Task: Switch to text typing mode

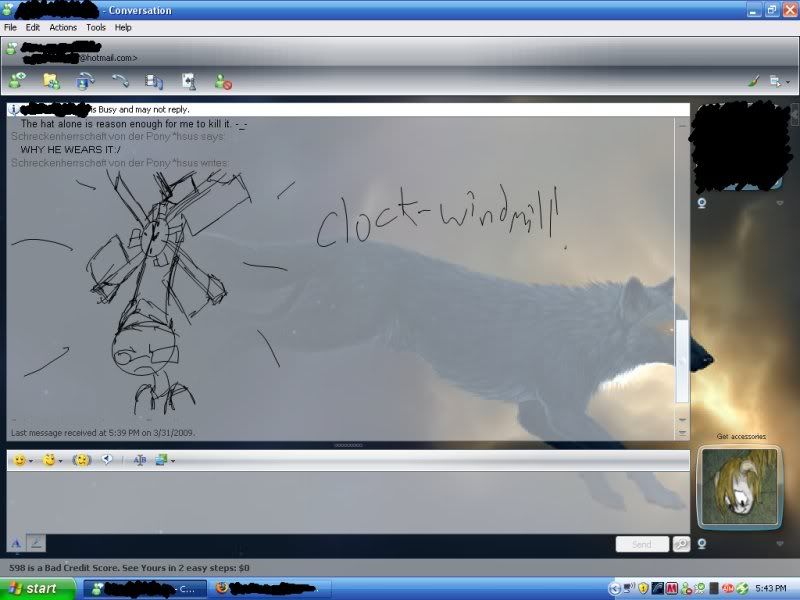Action: tap(16, 543)
